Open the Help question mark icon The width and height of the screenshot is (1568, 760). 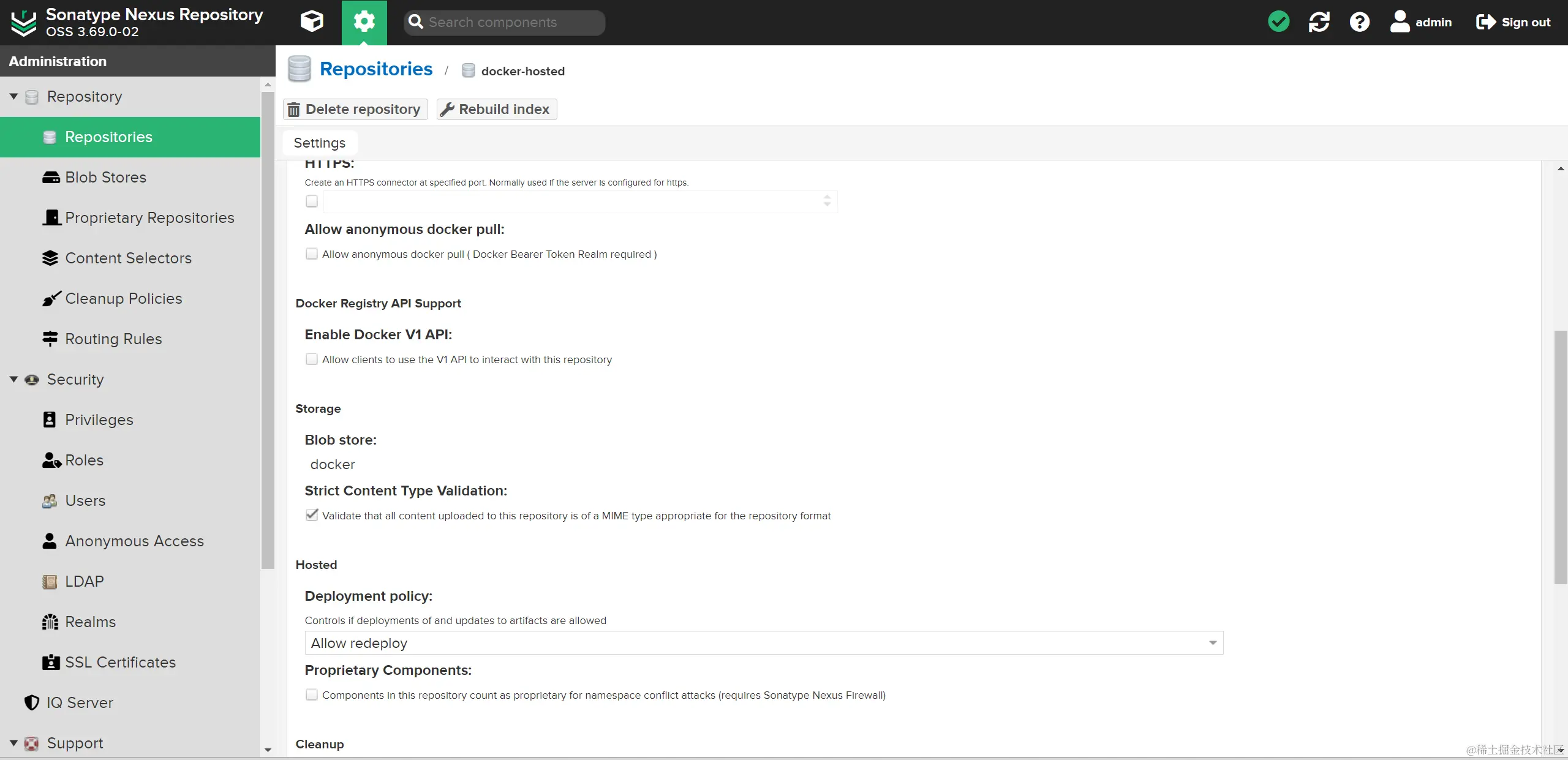(x=1359, y=22)
